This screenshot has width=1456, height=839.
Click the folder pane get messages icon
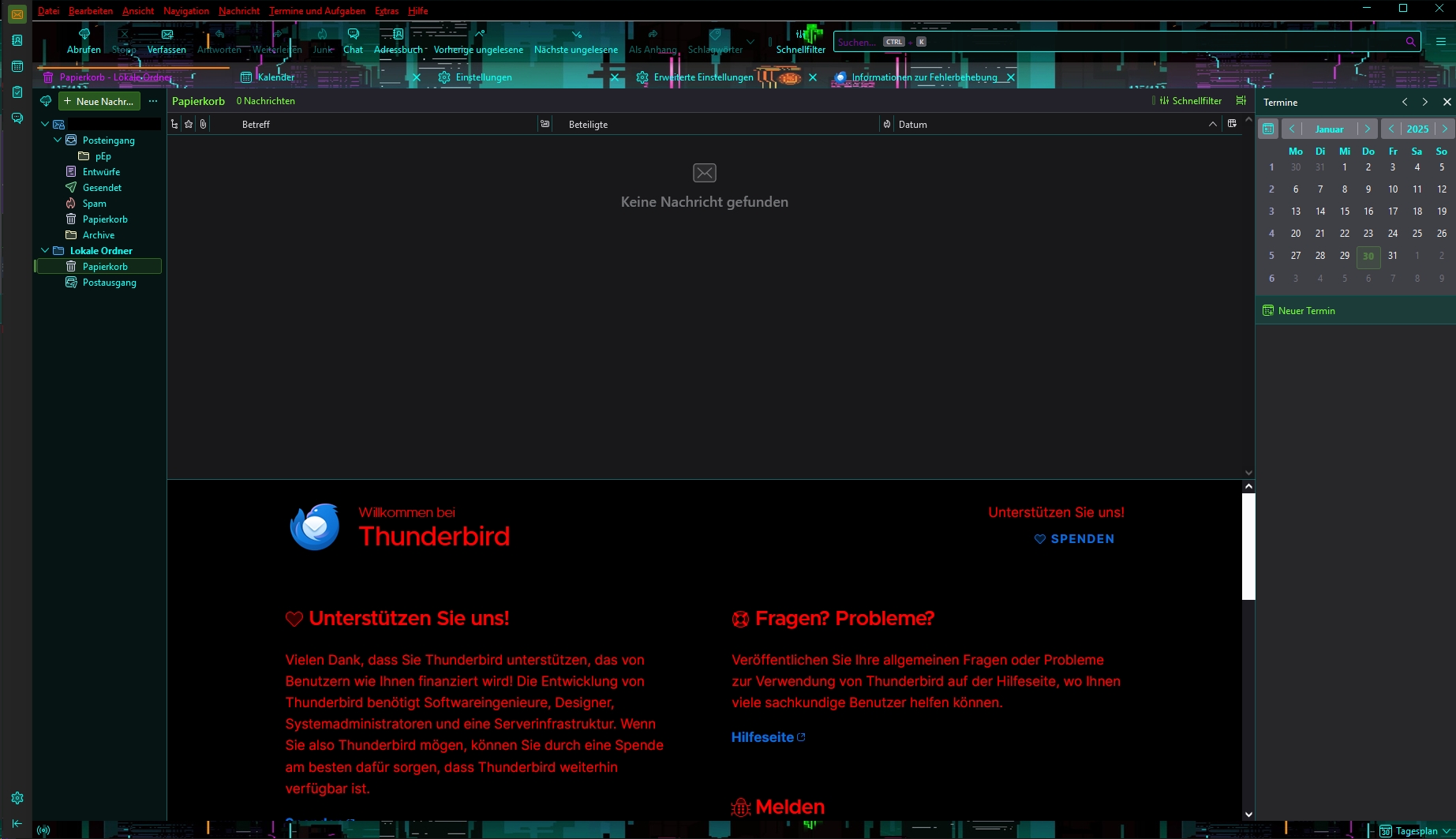tap(46, 101)
